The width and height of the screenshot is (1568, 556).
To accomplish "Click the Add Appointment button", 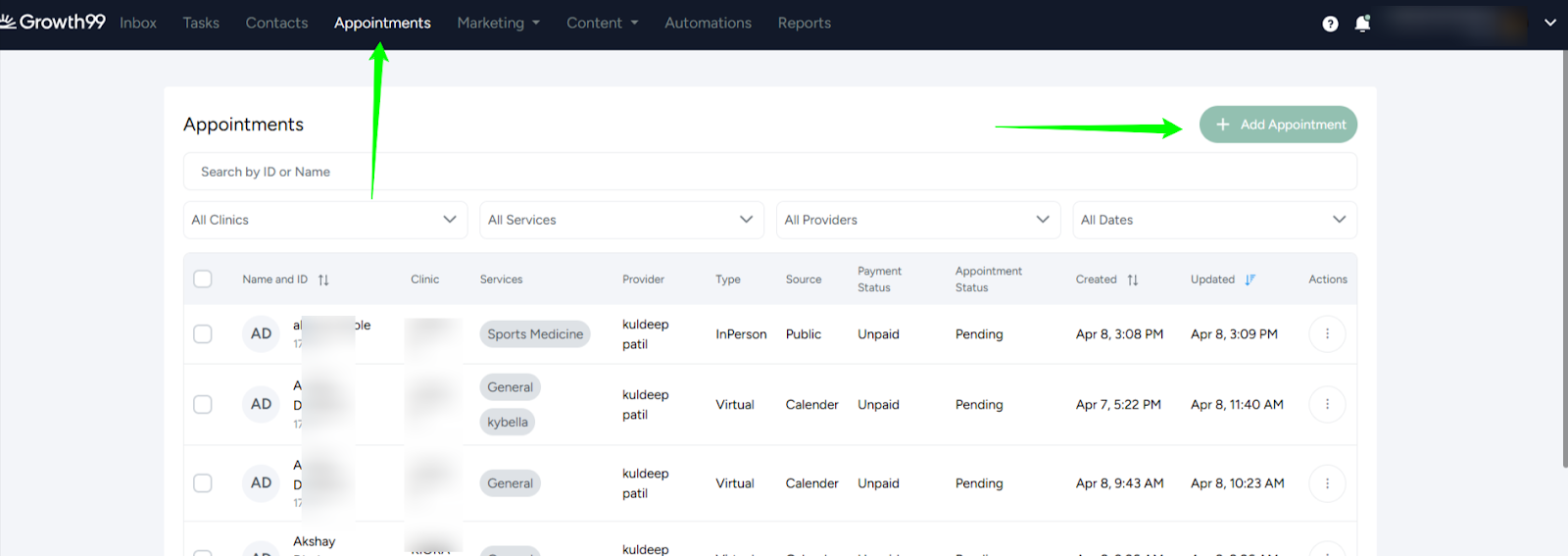I will pyautogui.click(x=1278, y=125).
